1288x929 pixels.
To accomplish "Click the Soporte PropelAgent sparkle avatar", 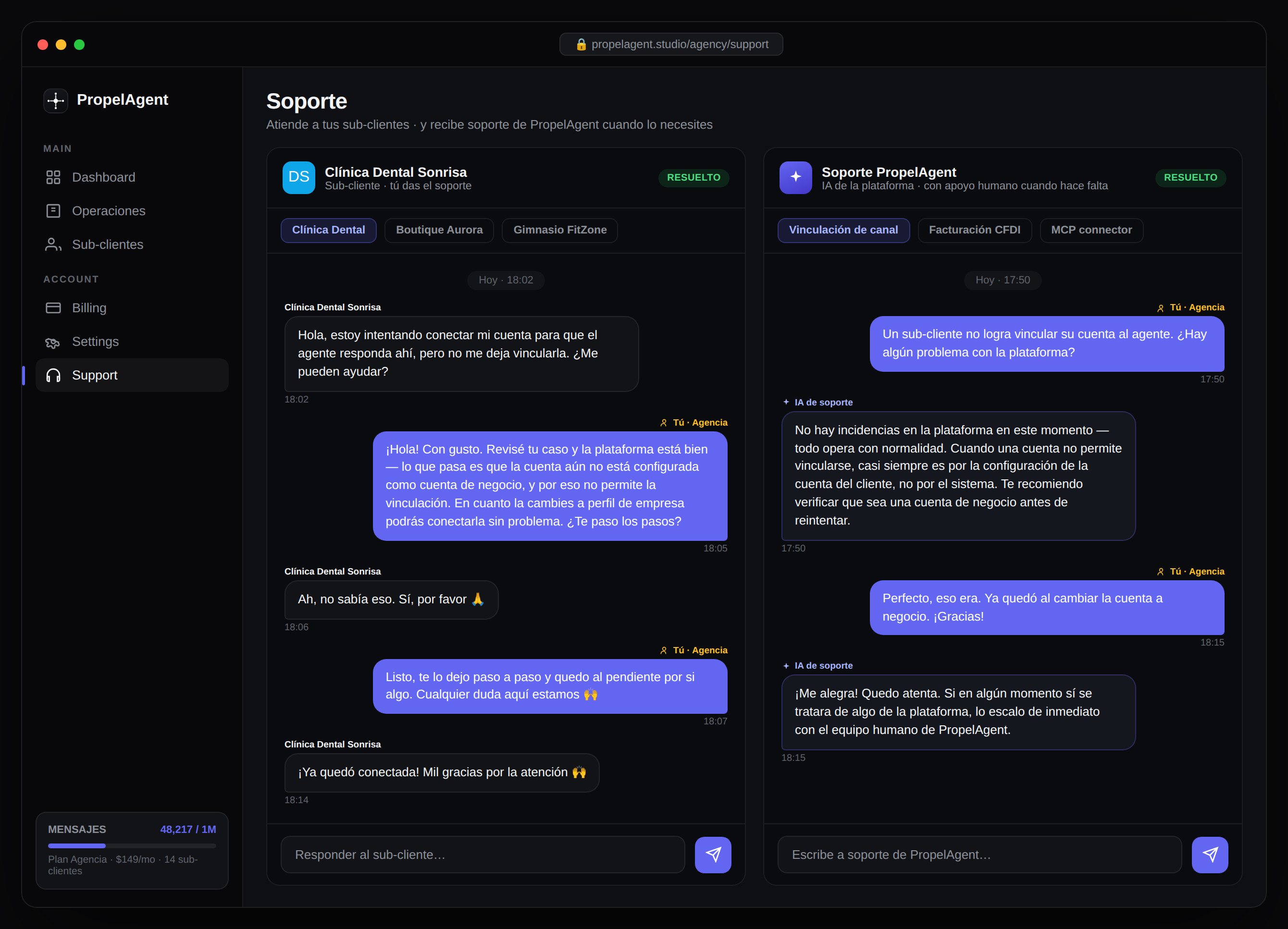I will point(796,178).
